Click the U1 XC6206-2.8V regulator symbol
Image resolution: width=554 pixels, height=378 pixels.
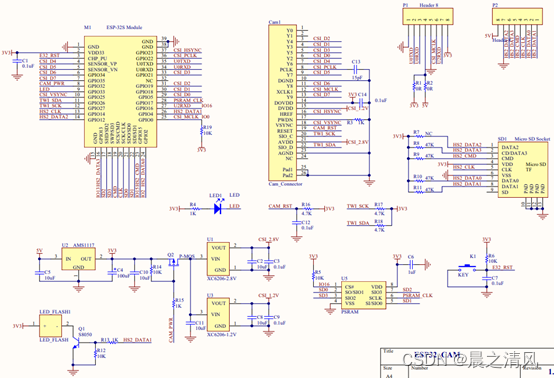coord(218,259)
